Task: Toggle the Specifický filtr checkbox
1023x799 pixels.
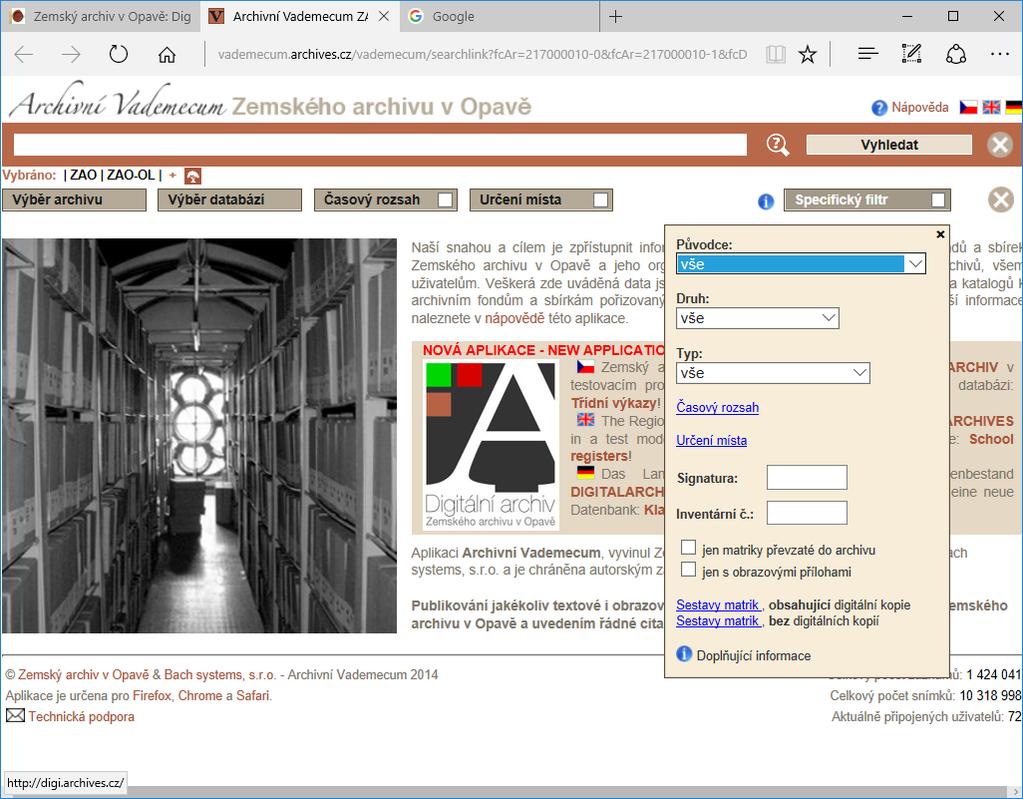Action: coord(938,200)
